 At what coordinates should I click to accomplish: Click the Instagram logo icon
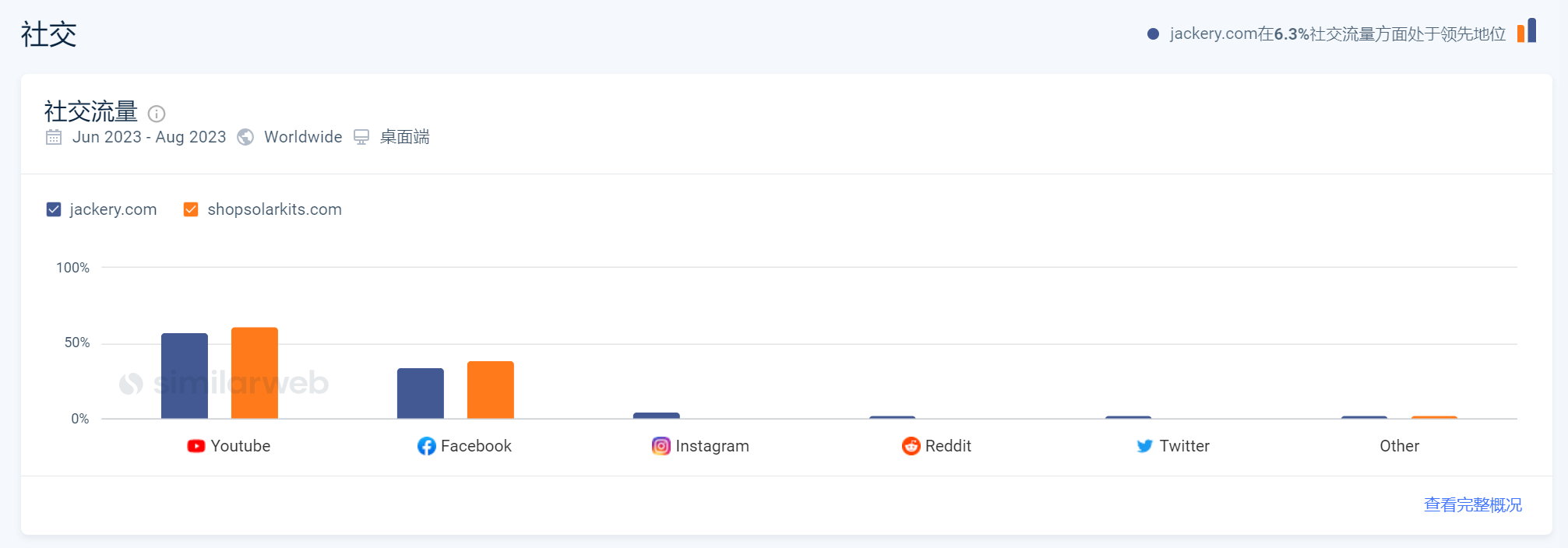[661, 446]
